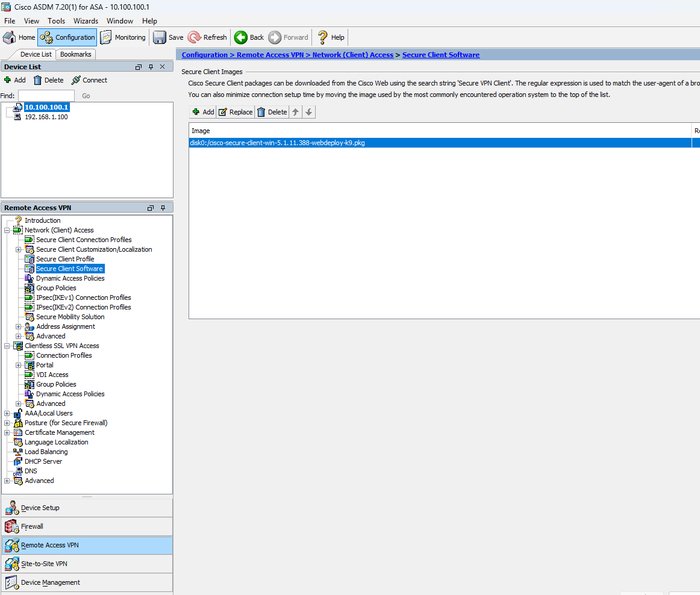Add a new Secure Client image
Image resolution: width=700 pixels, height=595 pixels.
tap(202, 112)
